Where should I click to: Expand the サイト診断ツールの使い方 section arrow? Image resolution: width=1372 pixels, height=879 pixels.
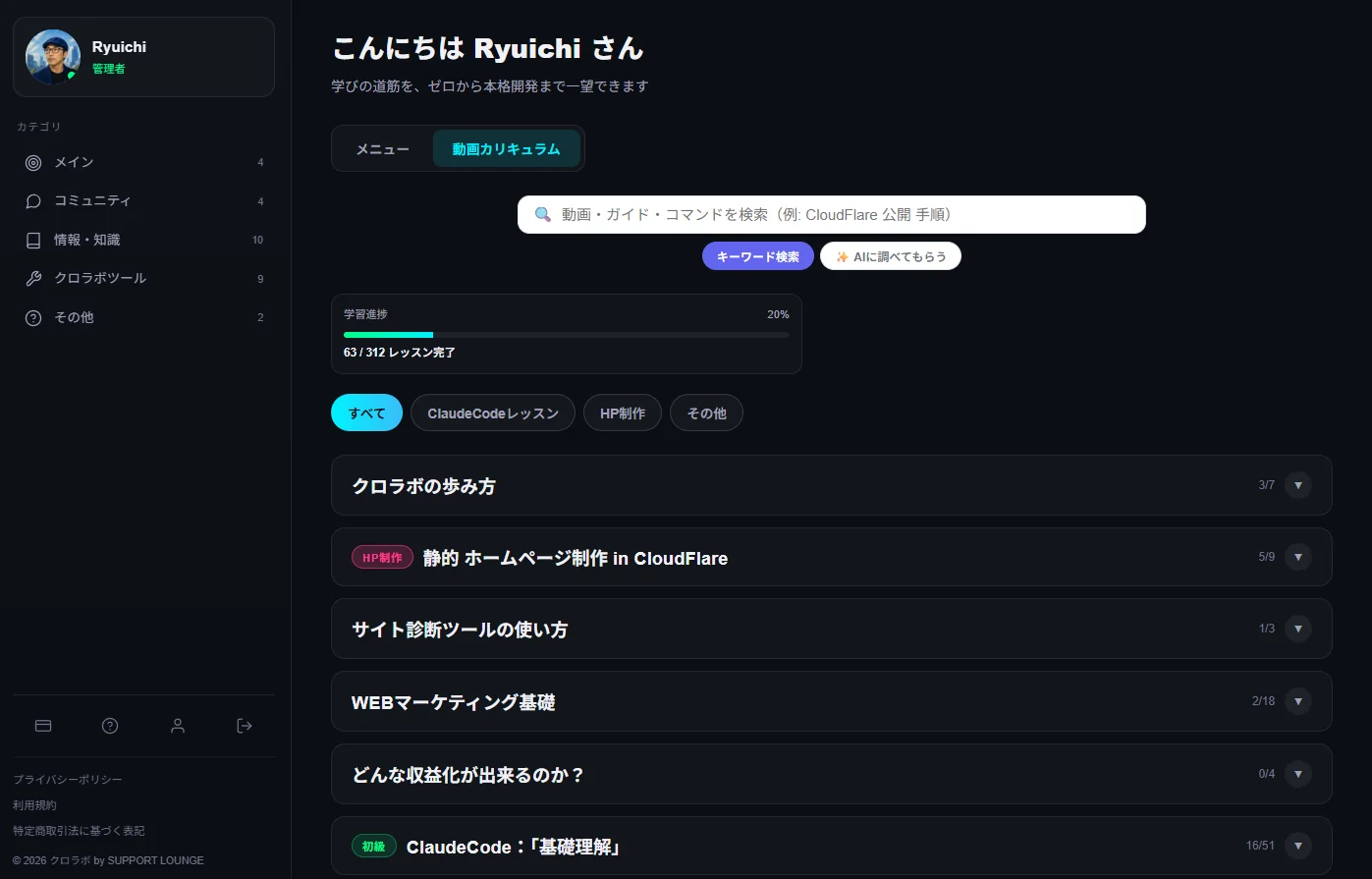1298,629
